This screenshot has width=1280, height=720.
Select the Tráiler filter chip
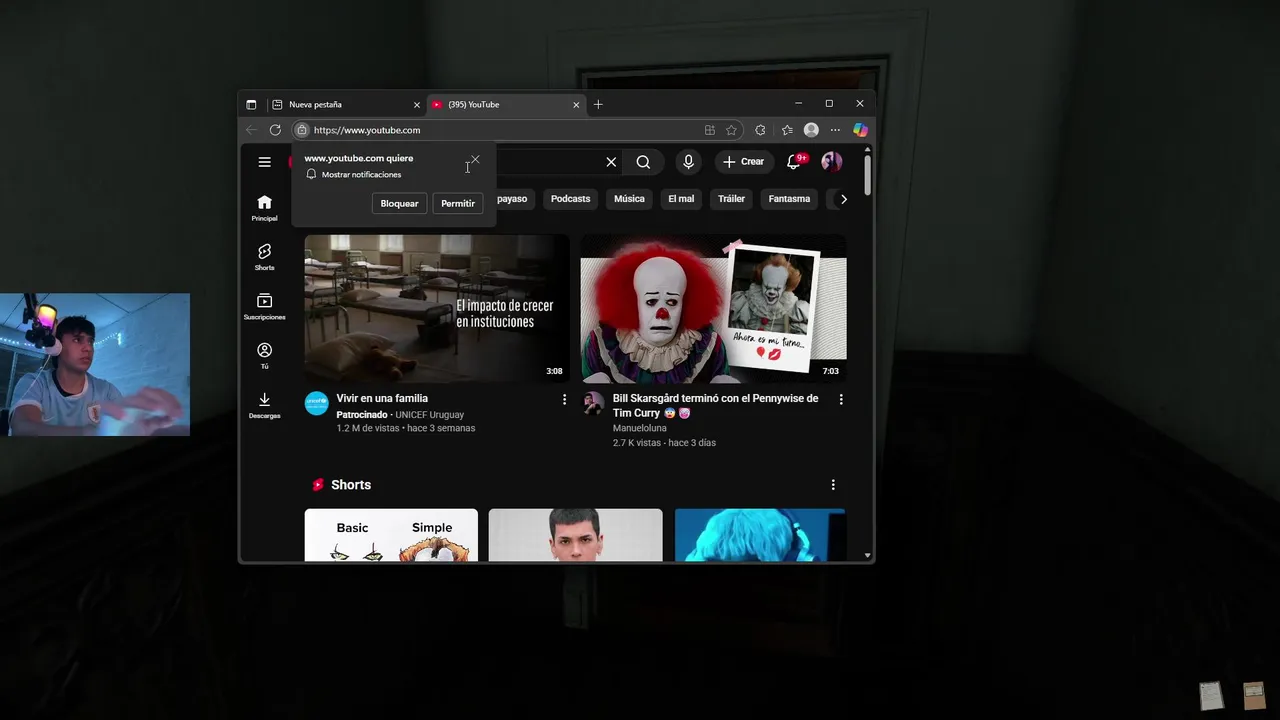(731, 199)
